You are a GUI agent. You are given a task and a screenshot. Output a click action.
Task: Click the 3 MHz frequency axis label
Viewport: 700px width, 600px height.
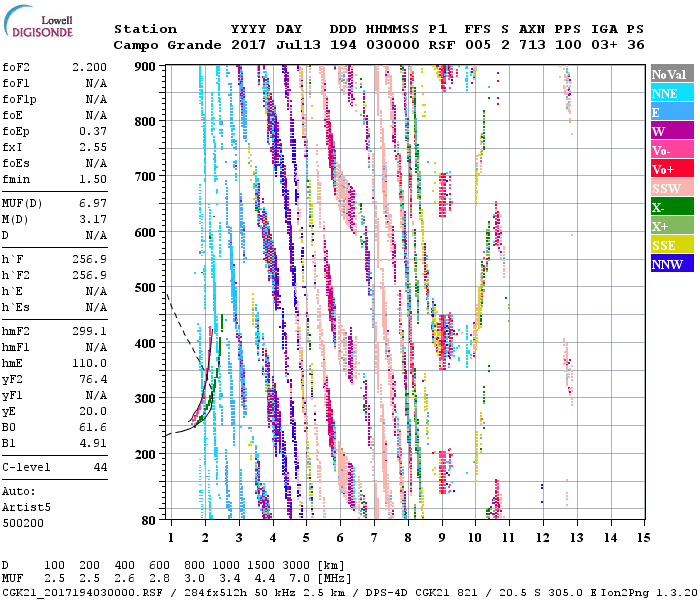tap(239, 538)
